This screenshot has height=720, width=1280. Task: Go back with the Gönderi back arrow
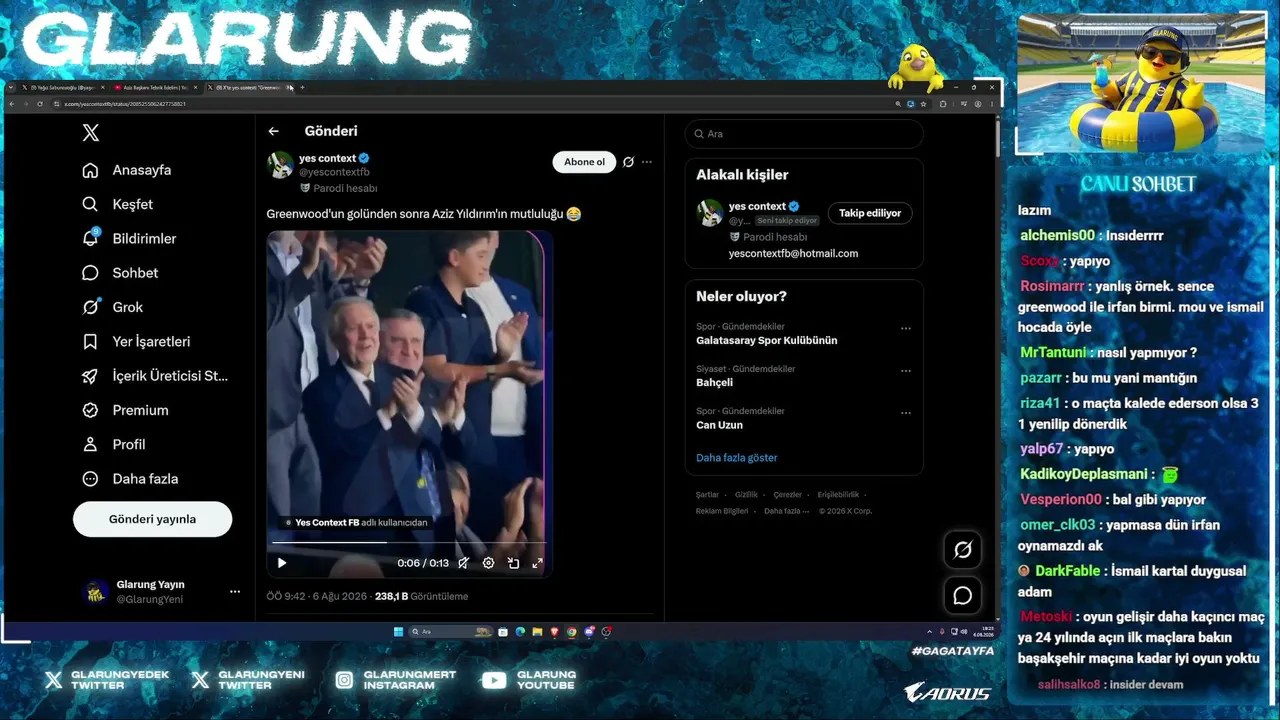pos(273,131)
